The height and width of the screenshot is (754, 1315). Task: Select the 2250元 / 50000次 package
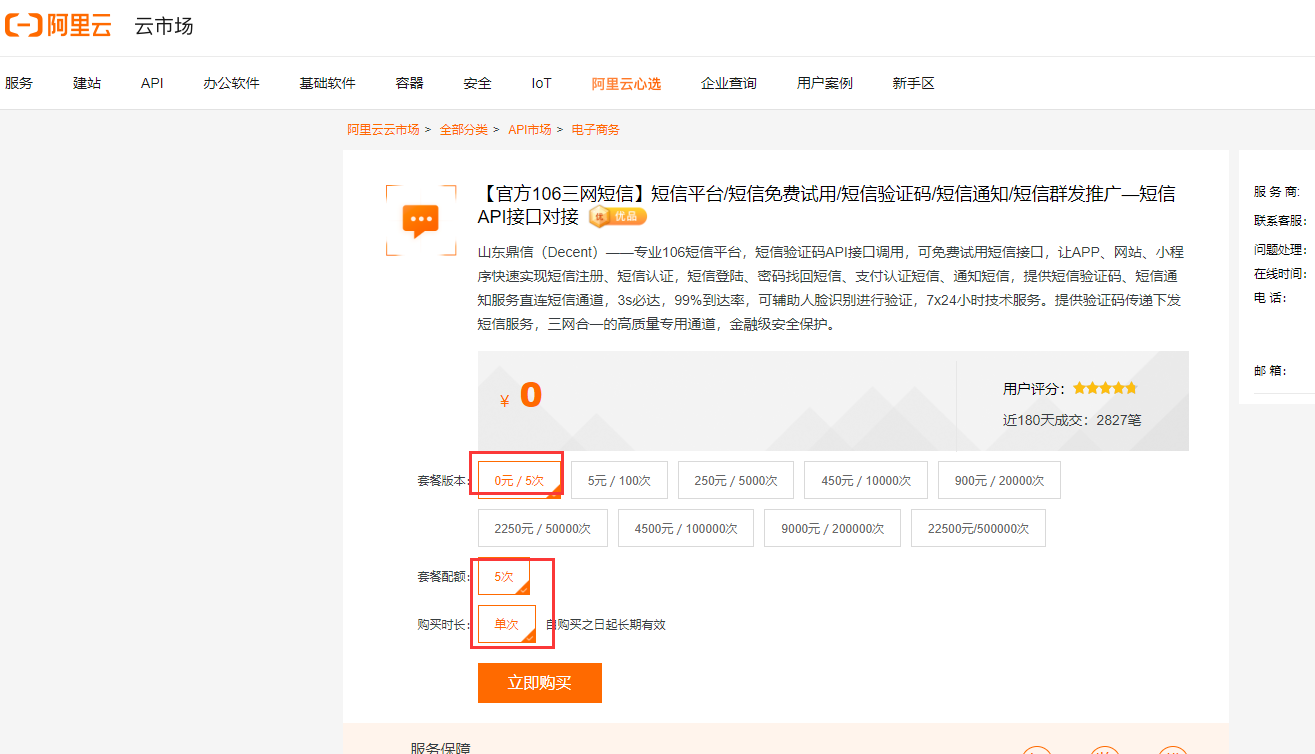point(543,528)
